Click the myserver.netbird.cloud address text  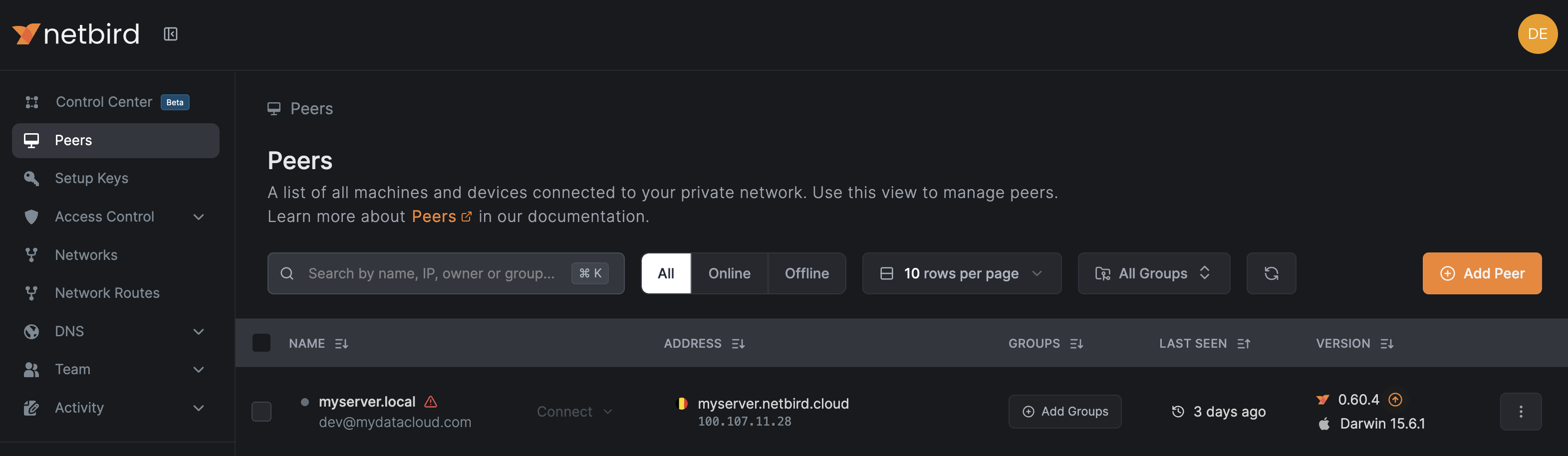point(773,404)
